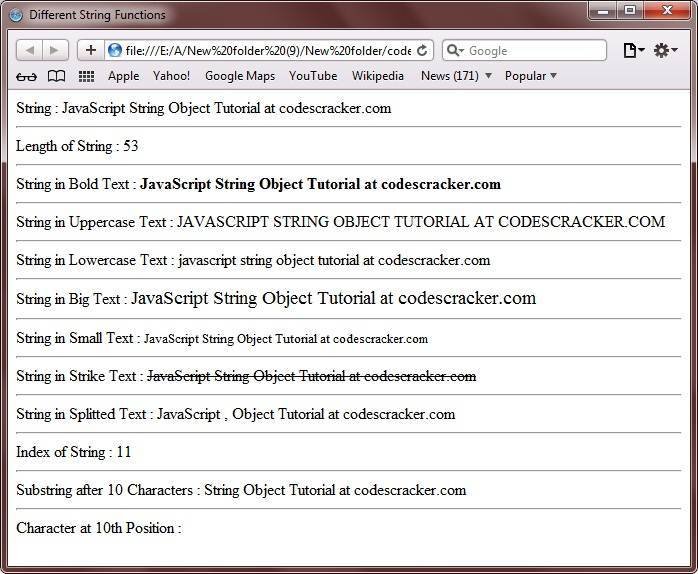The image size is (698, 574).
Task: Click the globe site icon in address bar
Action: [x=114, y=50]
